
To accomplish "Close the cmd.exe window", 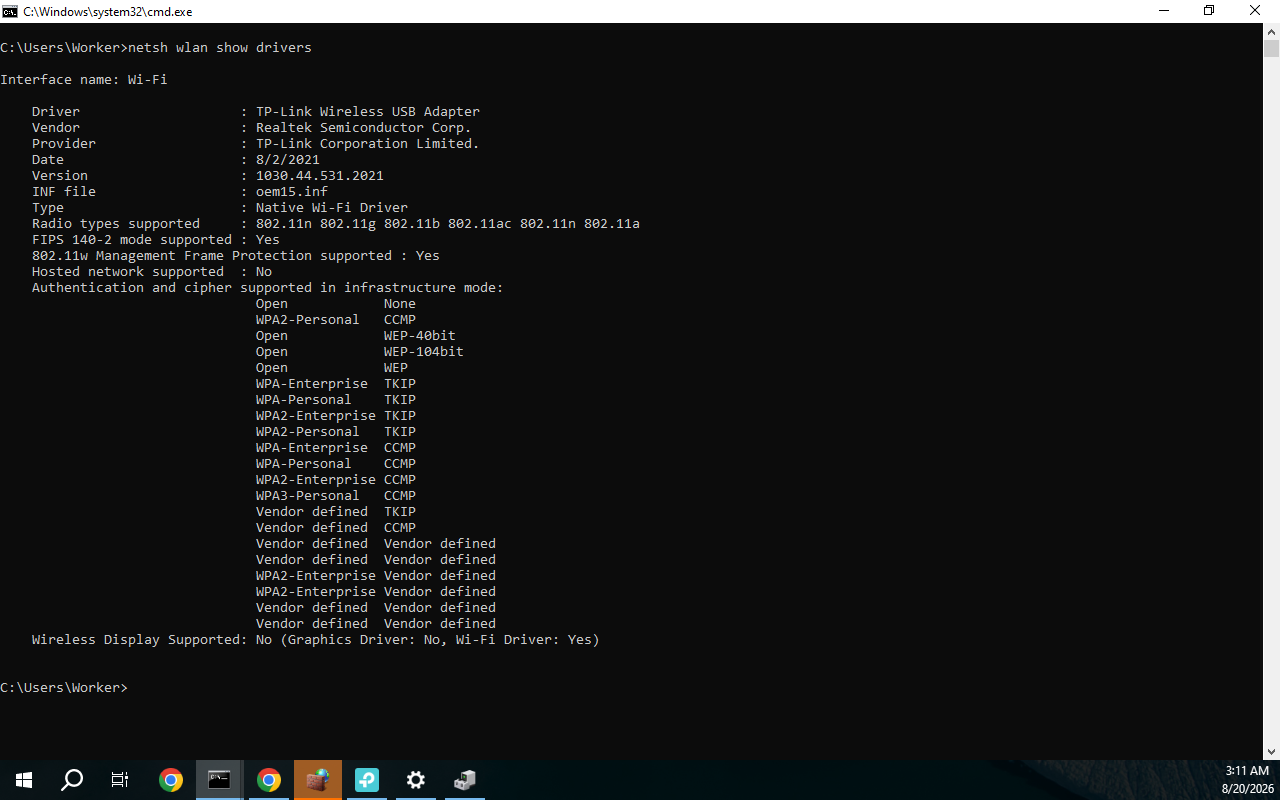I will (1255, 11).
